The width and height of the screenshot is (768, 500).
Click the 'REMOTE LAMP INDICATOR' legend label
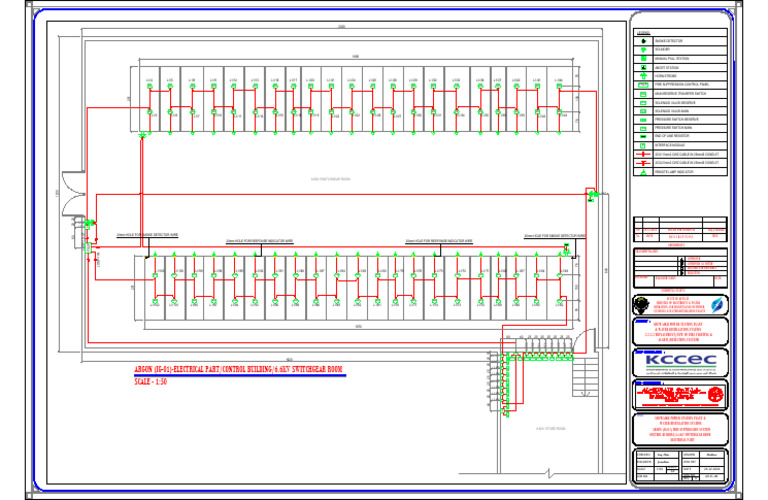point(674,172)
